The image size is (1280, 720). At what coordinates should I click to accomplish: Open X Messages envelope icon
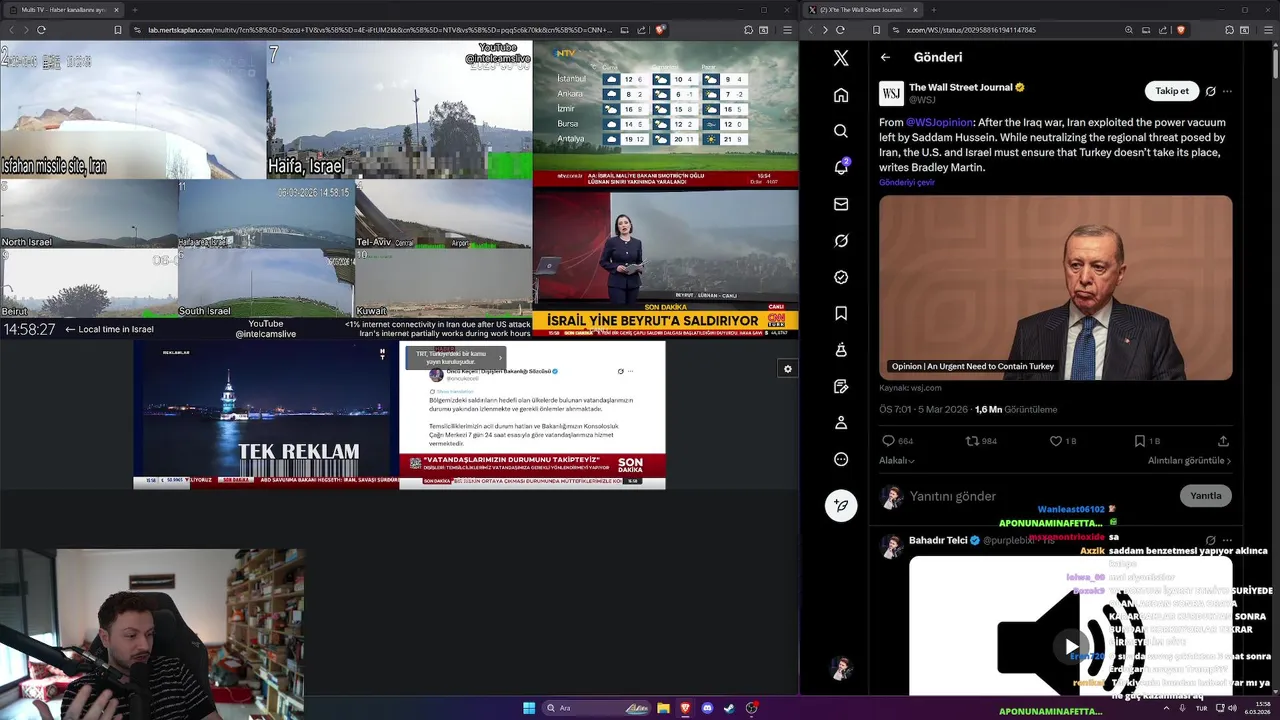(x=841, y=204)
